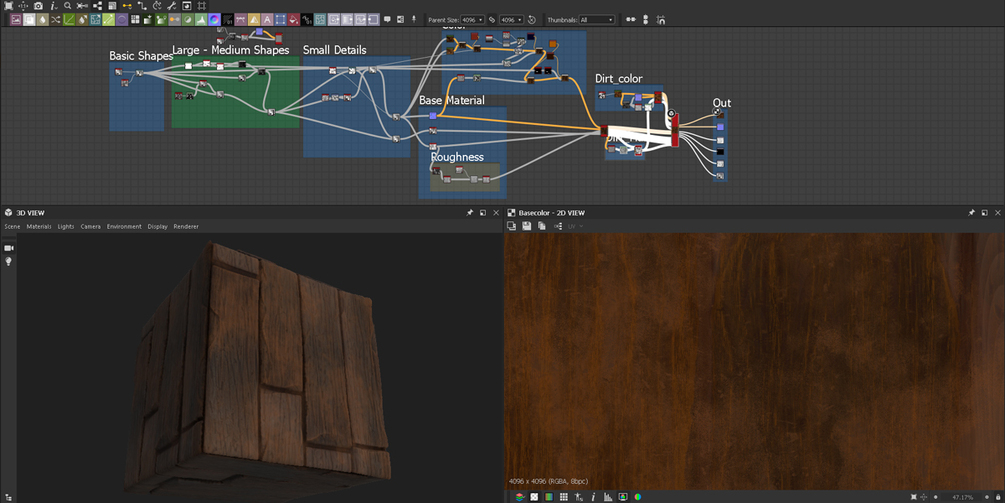This screenshot has height=503, width=1005.
Task: Open the Scene menu in 3D View
Action: [x=12, y=226]
